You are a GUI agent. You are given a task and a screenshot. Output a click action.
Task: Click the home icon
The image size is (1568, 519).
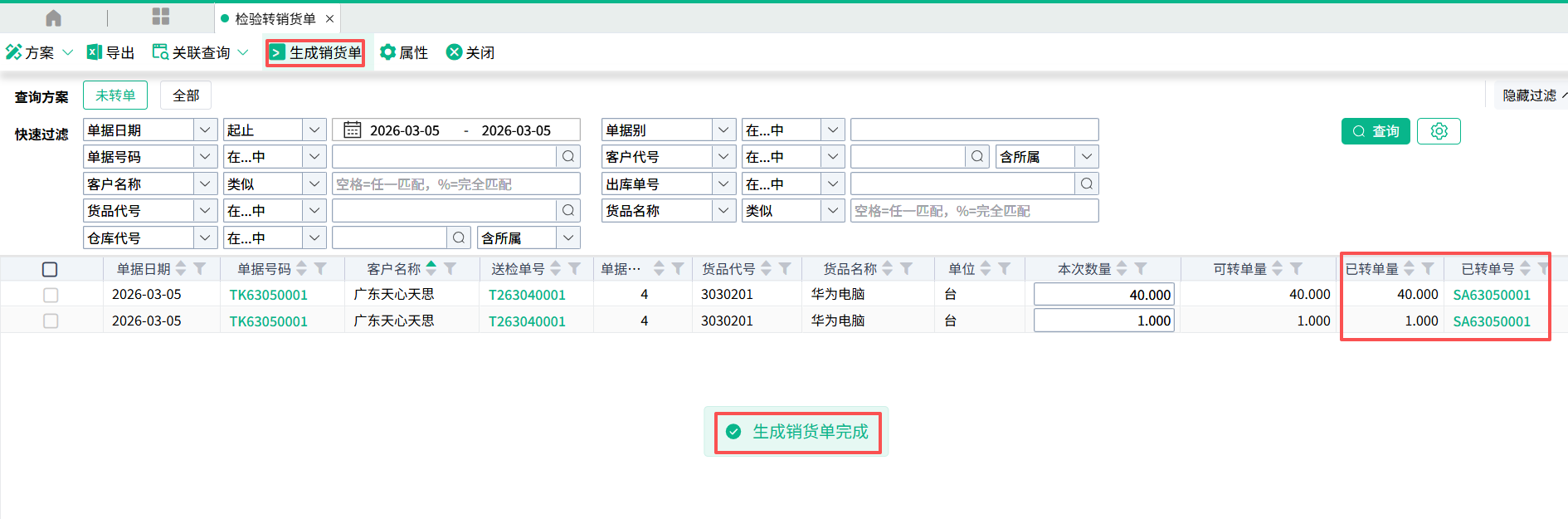(x=53, y=17)
